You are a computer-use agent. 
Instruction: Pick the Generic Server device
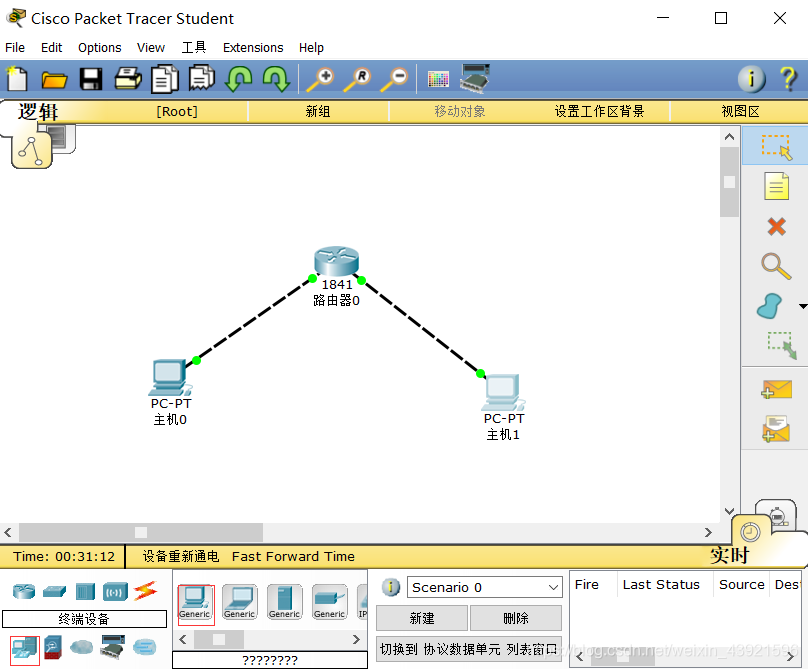284,601
